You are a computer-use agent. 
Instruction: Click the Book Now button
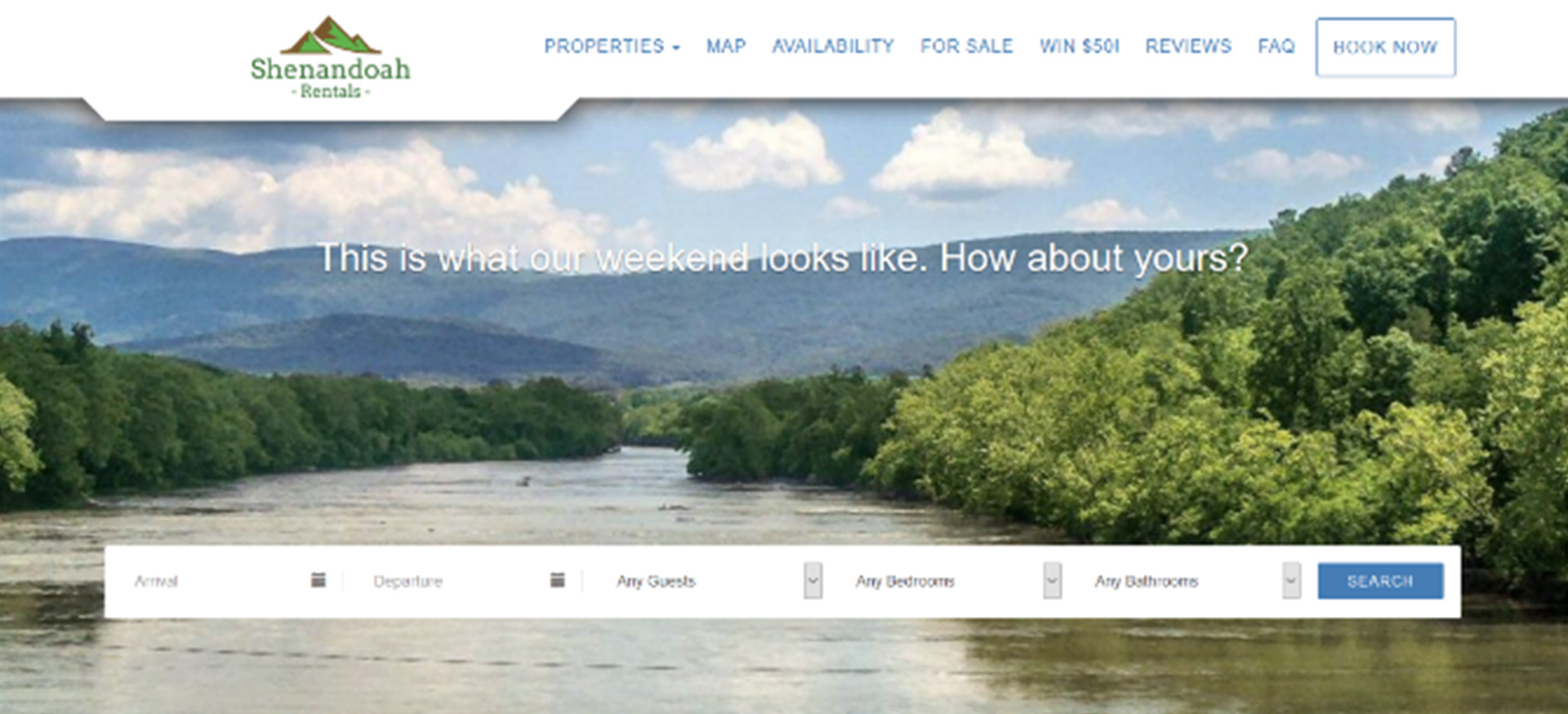click(1385, 47)
